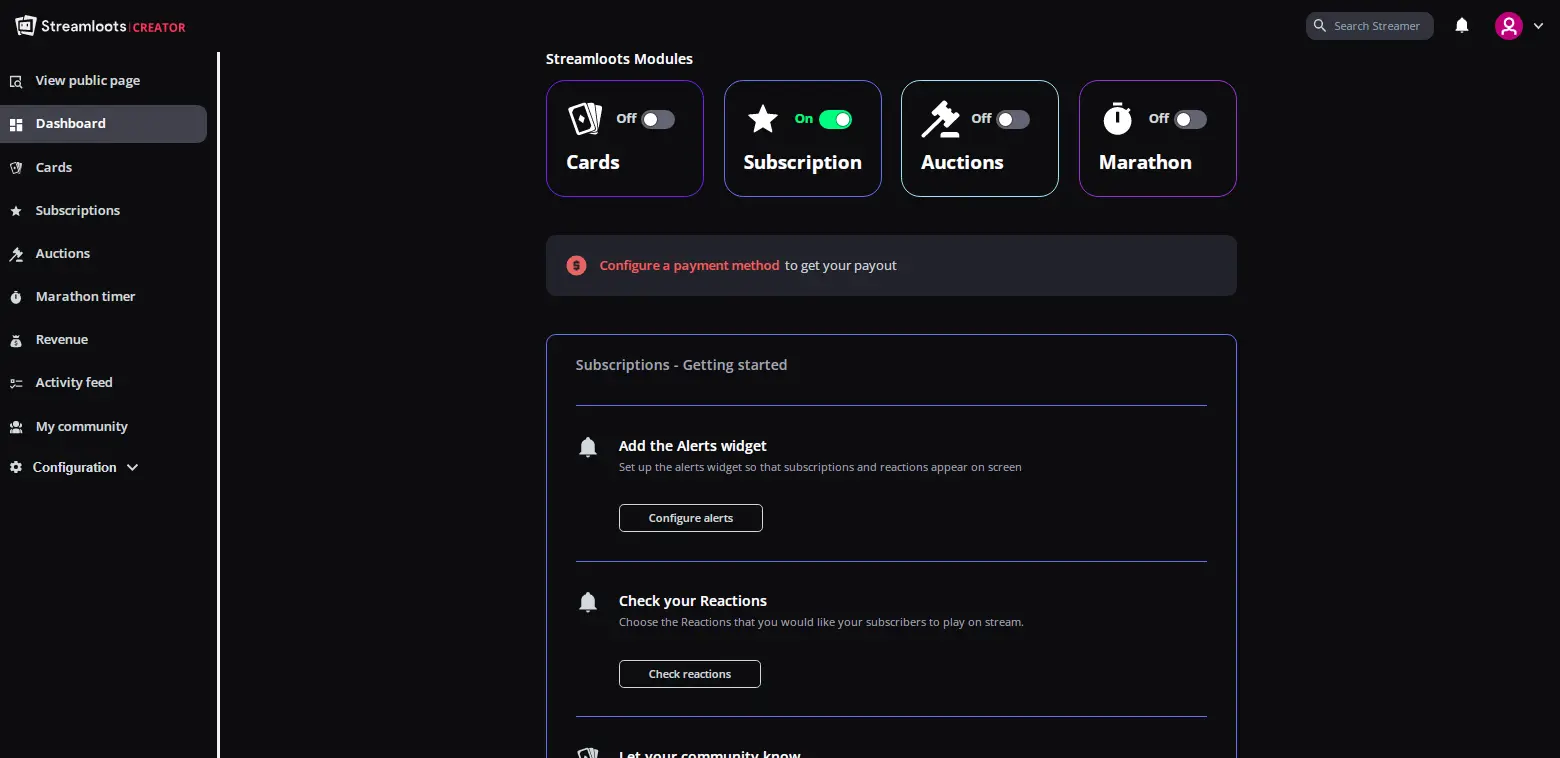
Task: Click the CREATOR label in the header
Action: pos(159,28)
